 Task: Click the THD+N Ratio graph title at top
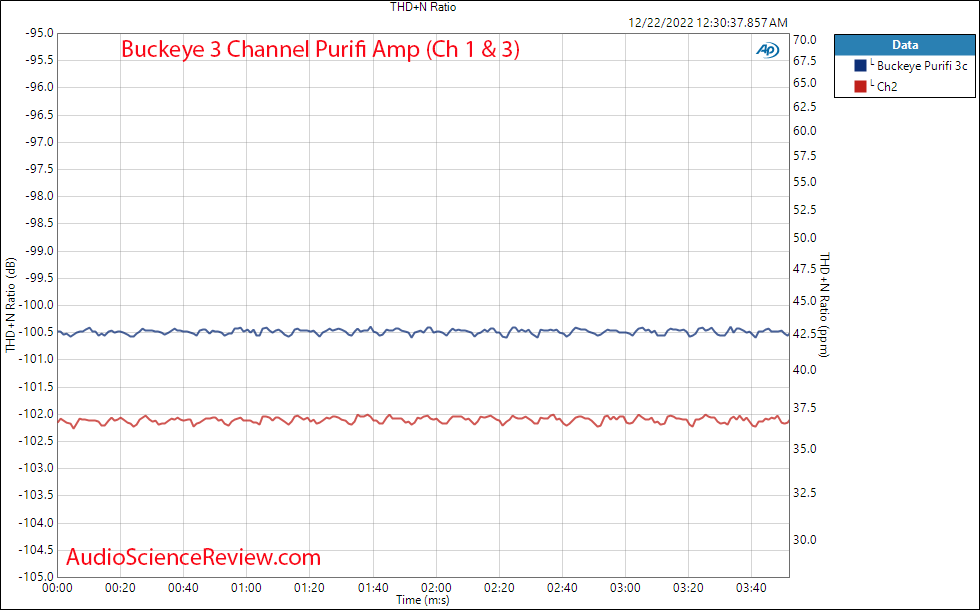click(x=423, y=8)
